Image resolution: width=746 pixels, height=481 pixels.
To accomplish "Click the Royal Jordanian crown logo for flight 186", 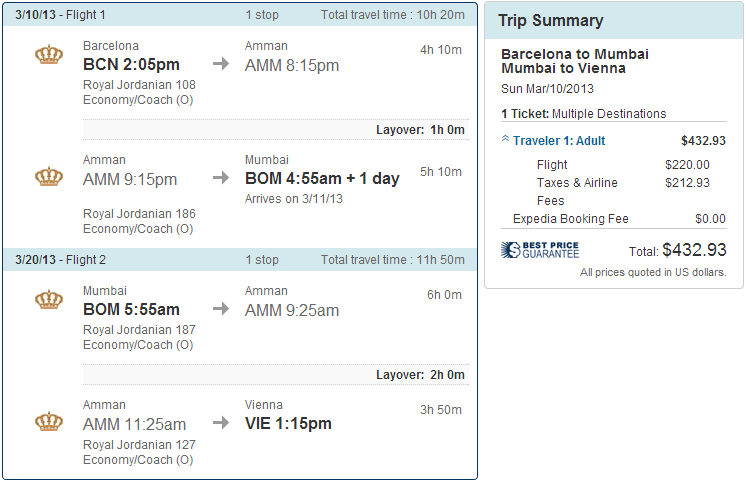I will pyautogui.click(x=49, y=177).
